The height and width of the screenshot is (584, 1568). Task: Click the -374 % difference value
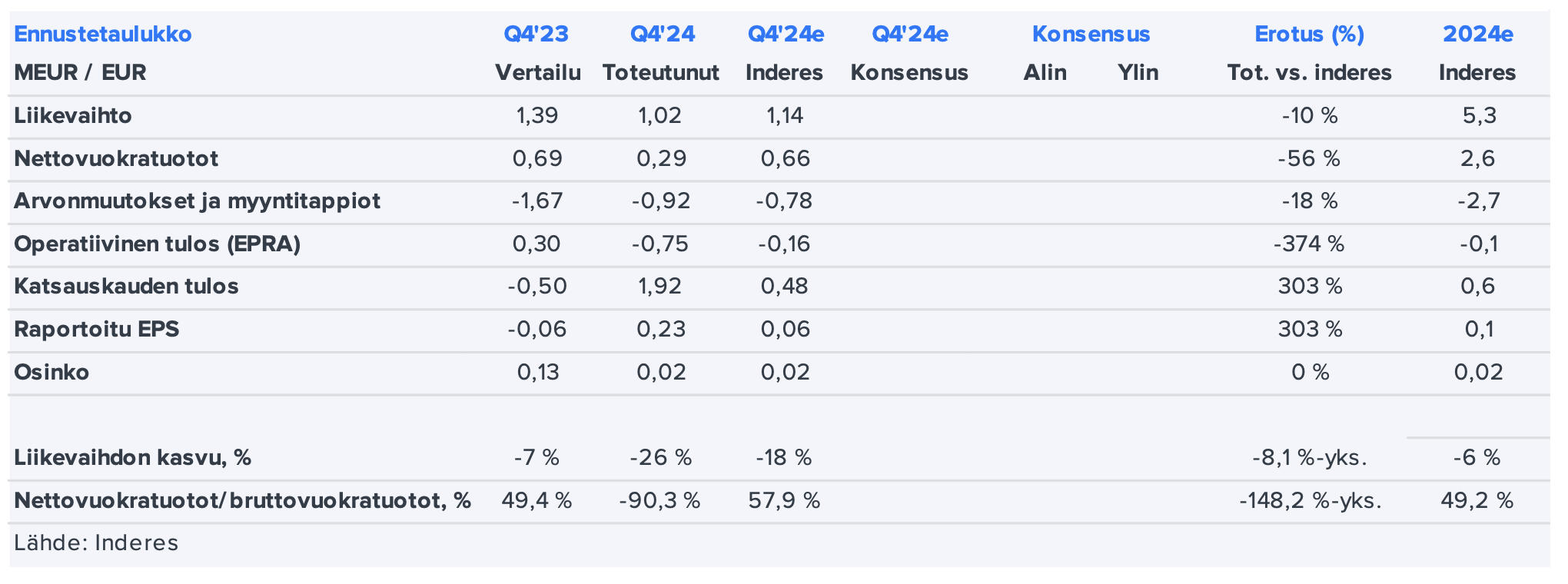pyautogui.click(x=1309, y=244)
